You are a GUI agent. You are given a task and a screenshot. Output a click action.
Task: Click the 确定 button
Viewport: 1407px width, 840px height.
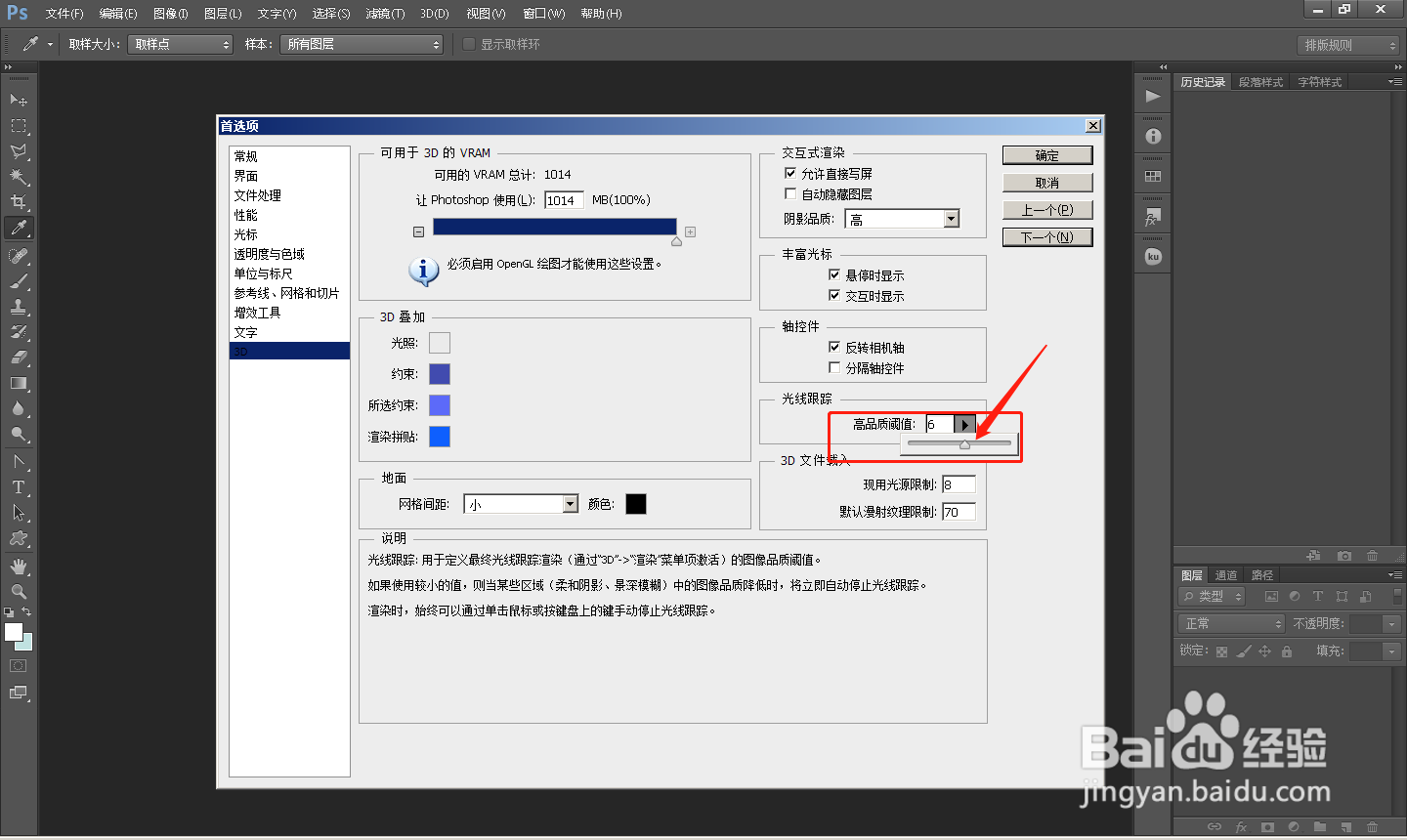(1047, 155)
